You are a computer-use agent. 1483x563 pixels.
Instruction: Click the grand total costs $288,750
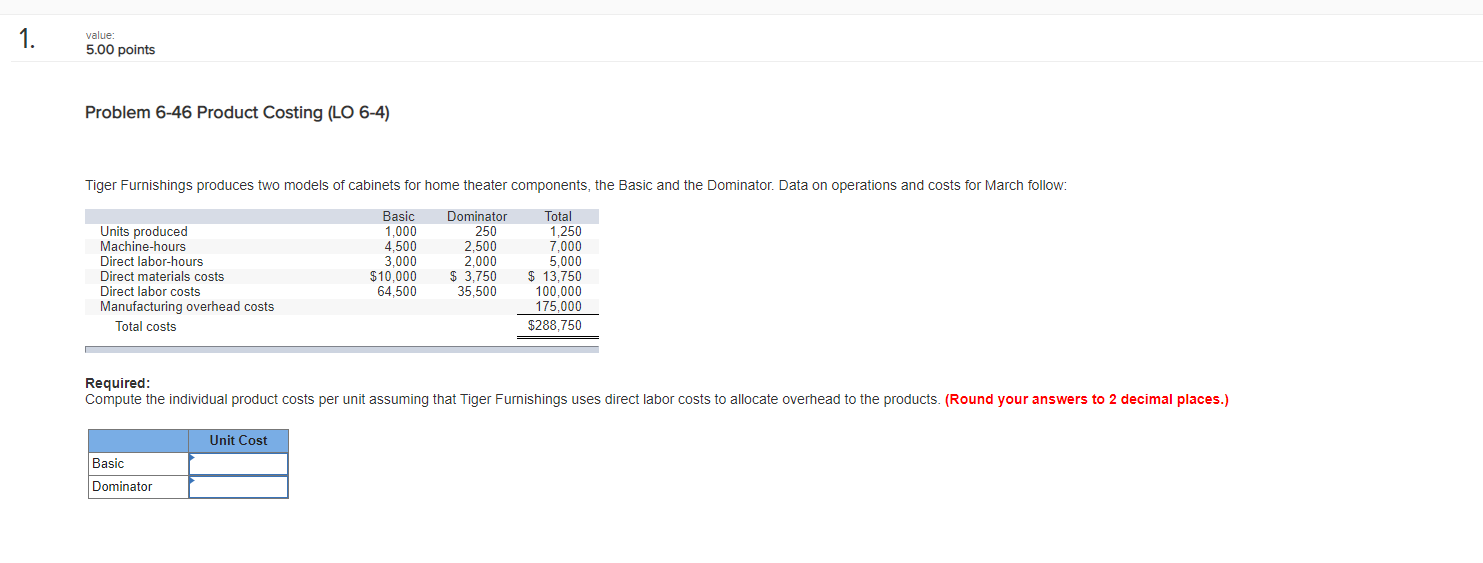click(x=555, y=326)
